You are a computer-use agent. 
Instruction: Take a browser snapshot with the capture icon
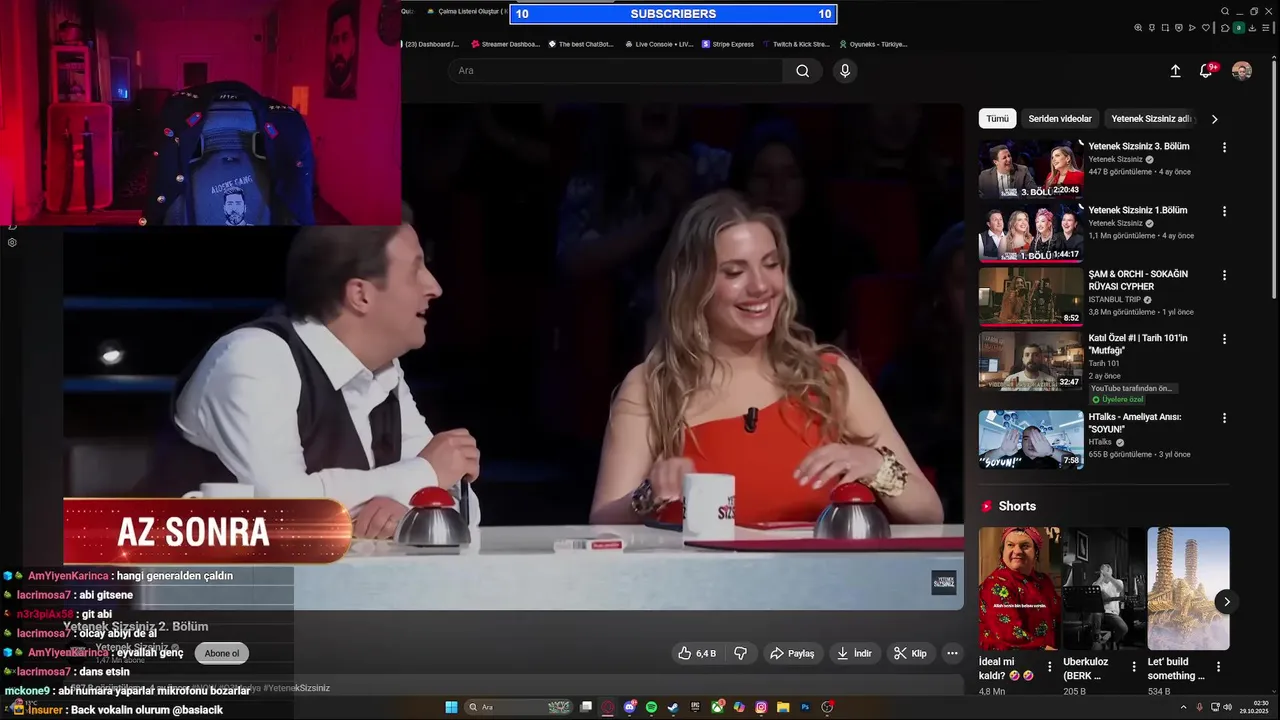coord(1165,27)
